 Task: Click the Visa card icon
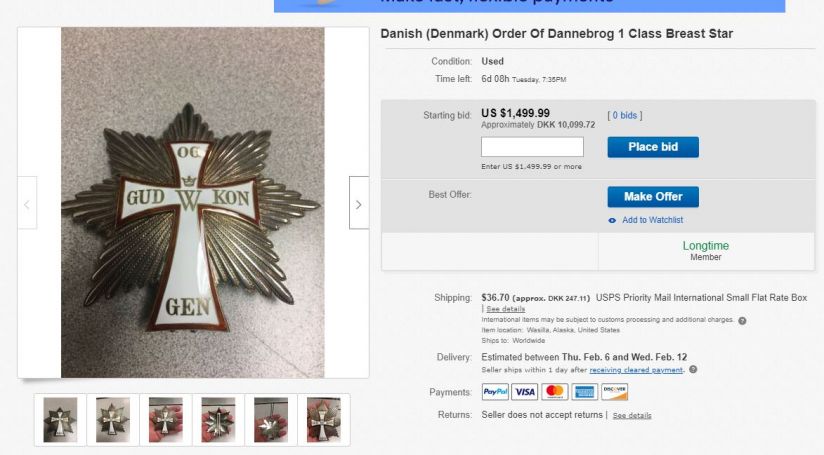pos(525,392)
